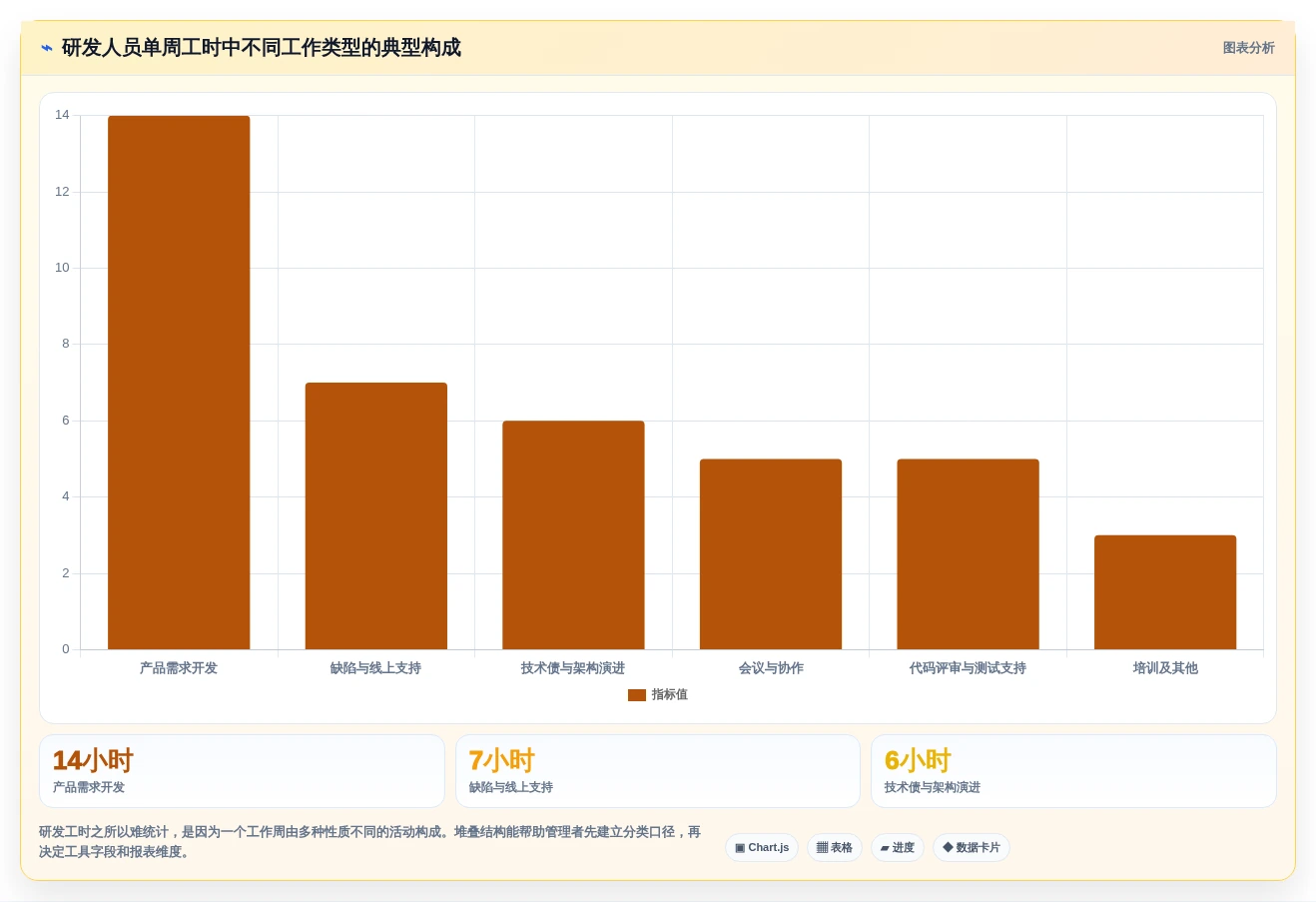The image size is (1316, 902).
Task: Click the 代码评审与测试支持 axis label
Action: coord(968,668)
